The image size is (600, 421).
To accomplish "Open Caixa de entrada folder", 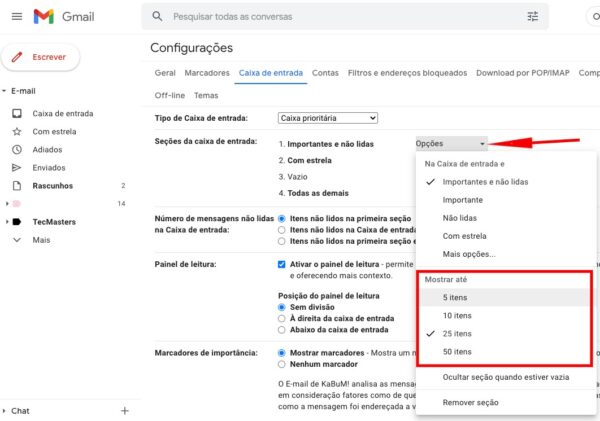I will coord(62,113).
